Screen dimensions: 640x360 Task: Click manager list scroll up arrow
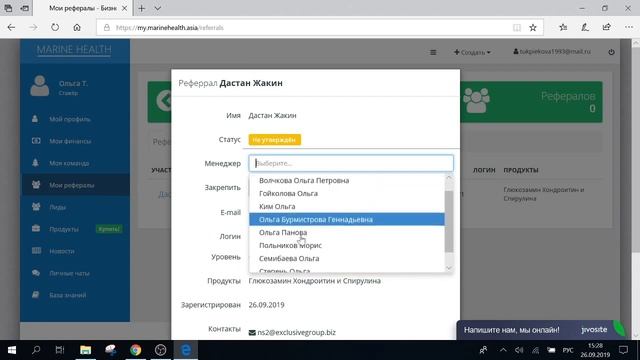tap(449, 178)
